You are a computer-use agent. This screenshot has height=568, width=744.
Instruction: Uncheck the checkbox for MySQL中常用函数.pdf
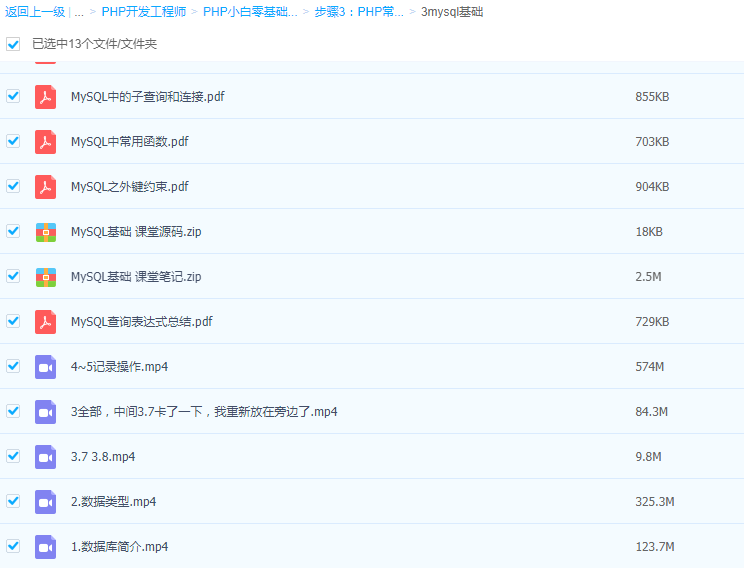pyautogui.click(x=13, y=141)
